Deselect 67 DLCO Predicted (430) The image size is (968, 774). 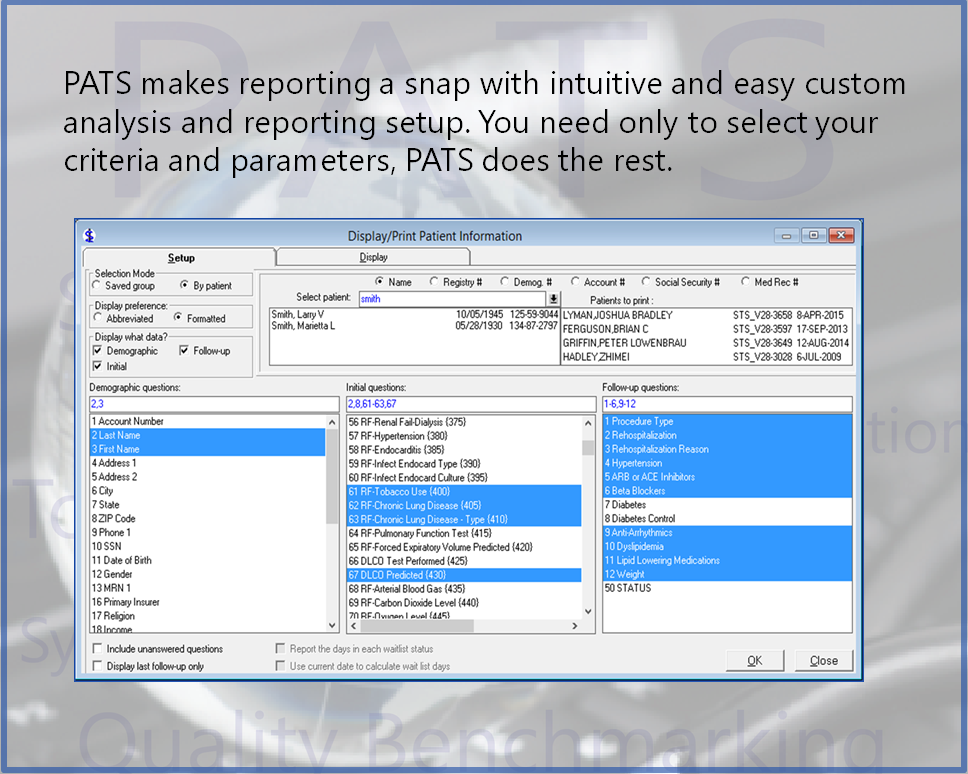[464, 575]
